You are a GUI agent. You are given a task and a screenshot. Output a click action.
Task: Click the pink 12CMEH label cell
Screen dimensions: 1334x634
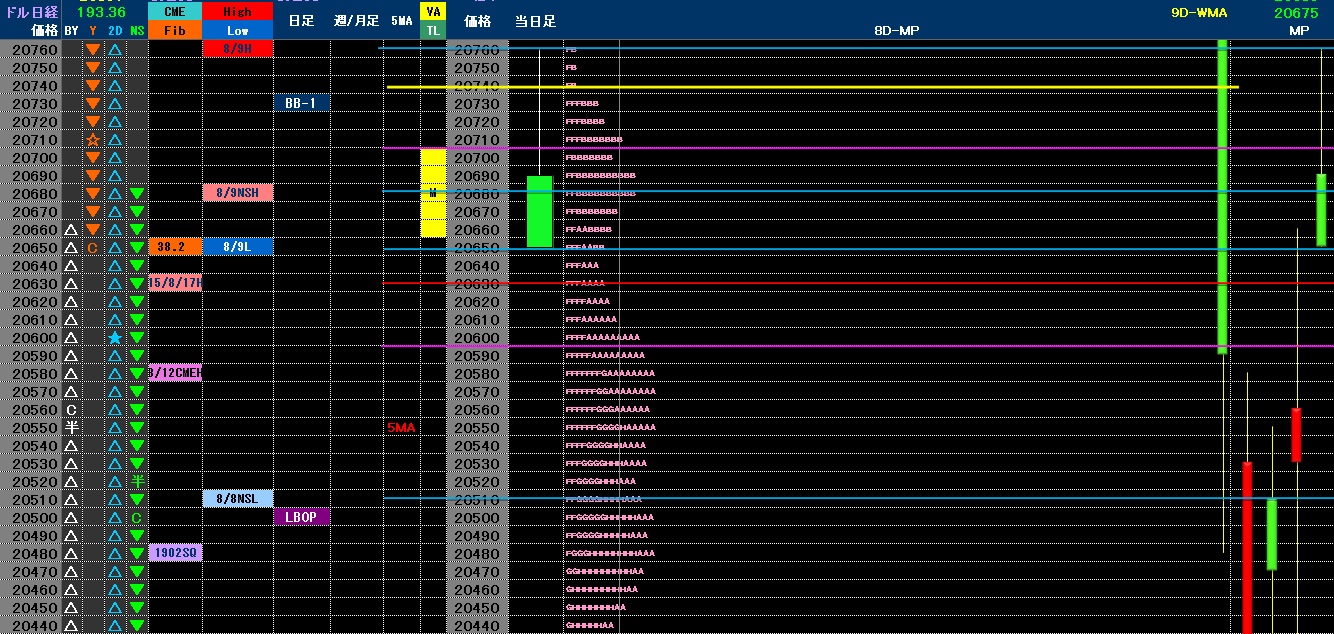(x=174, y=373)
